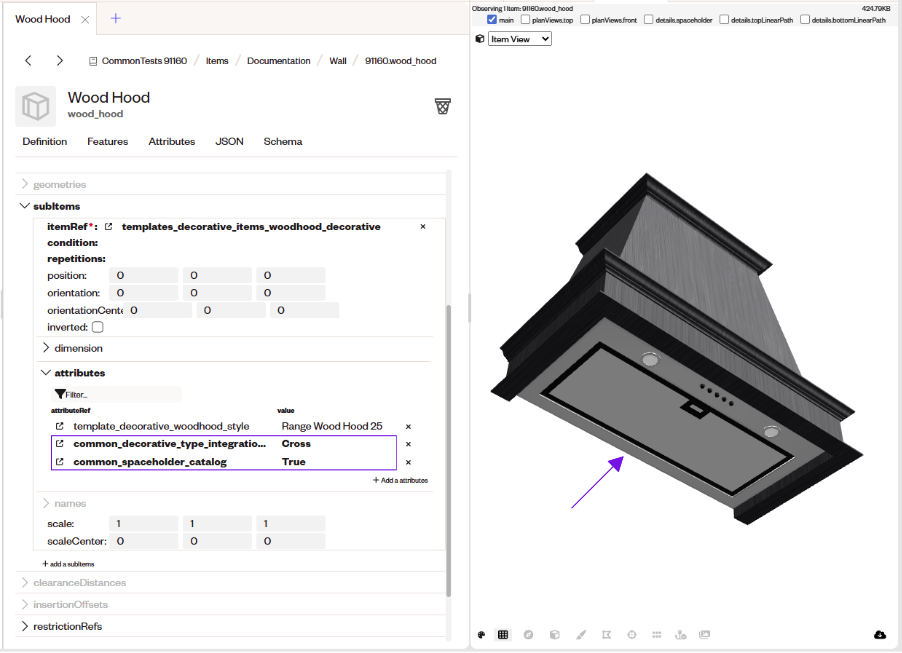Screen dimensions: 902x653
Task: Click the cloud download icon
Action: click(x=880, y=635)
